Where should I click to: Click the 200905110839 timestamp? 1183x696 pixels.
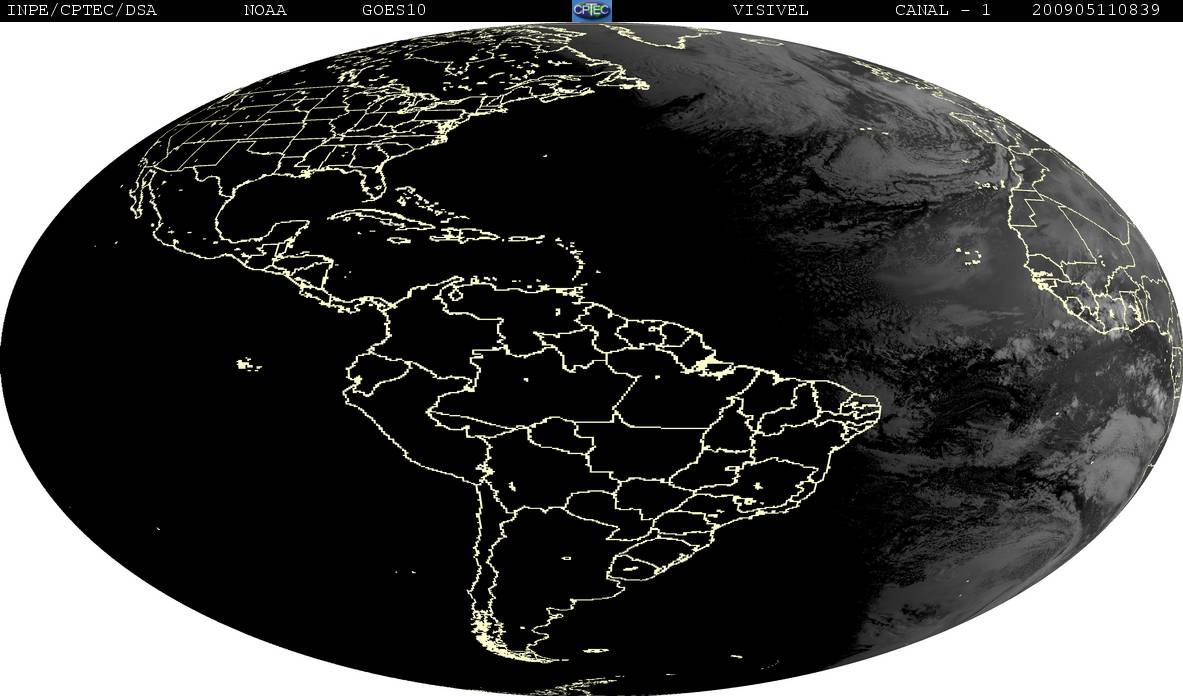pos(1095,10)
